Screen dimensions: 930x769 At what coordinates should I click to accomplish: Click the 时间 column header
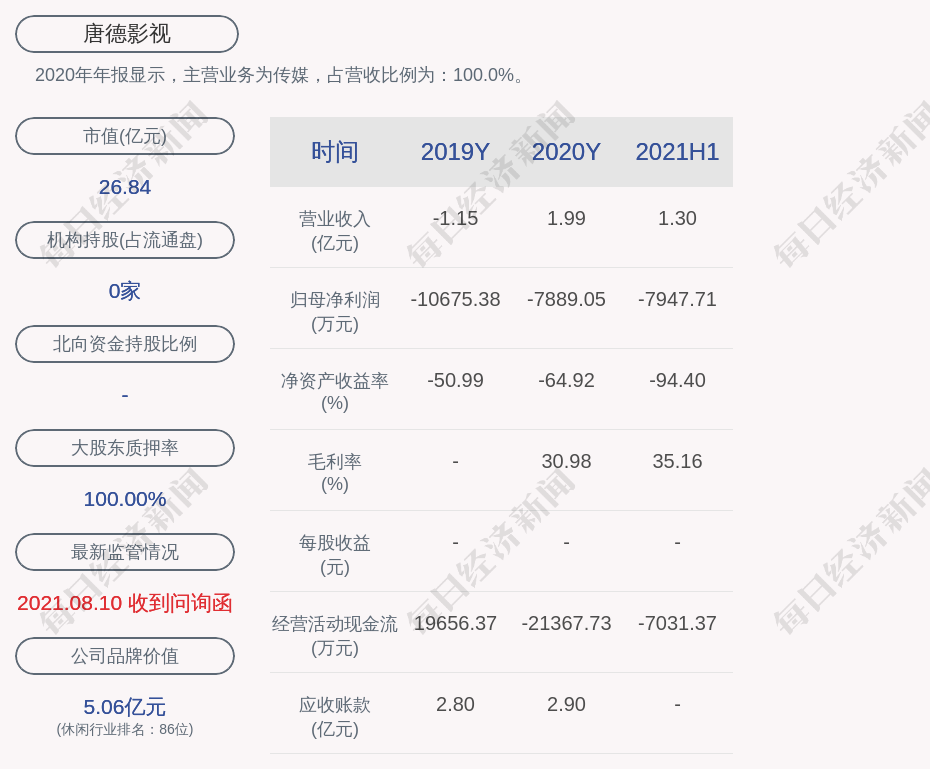tap(335, 152)
